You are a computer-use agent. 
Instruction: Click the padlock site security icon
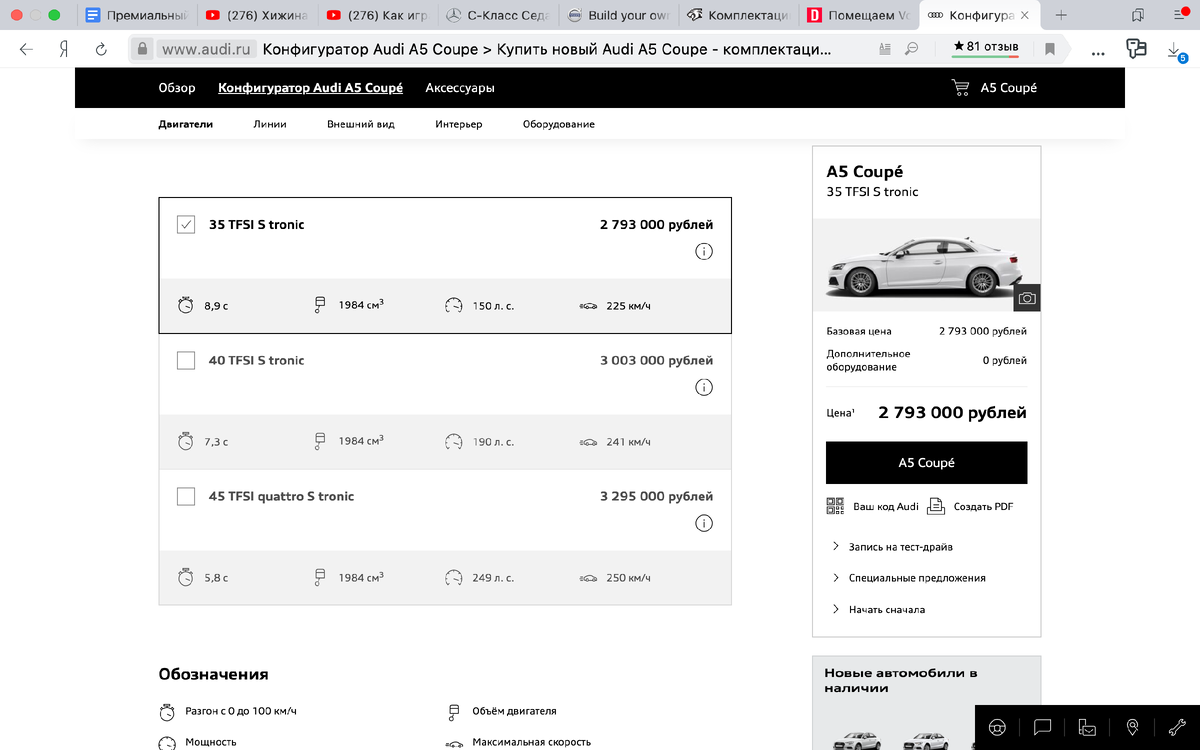(143, 49)
